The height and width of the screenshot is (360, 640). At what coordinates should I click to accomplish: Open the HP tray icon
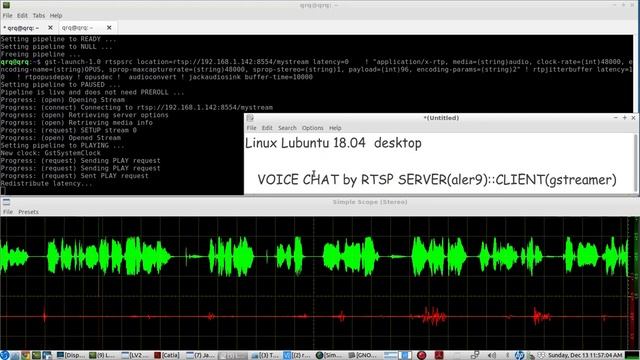click(x=519, y=355)
